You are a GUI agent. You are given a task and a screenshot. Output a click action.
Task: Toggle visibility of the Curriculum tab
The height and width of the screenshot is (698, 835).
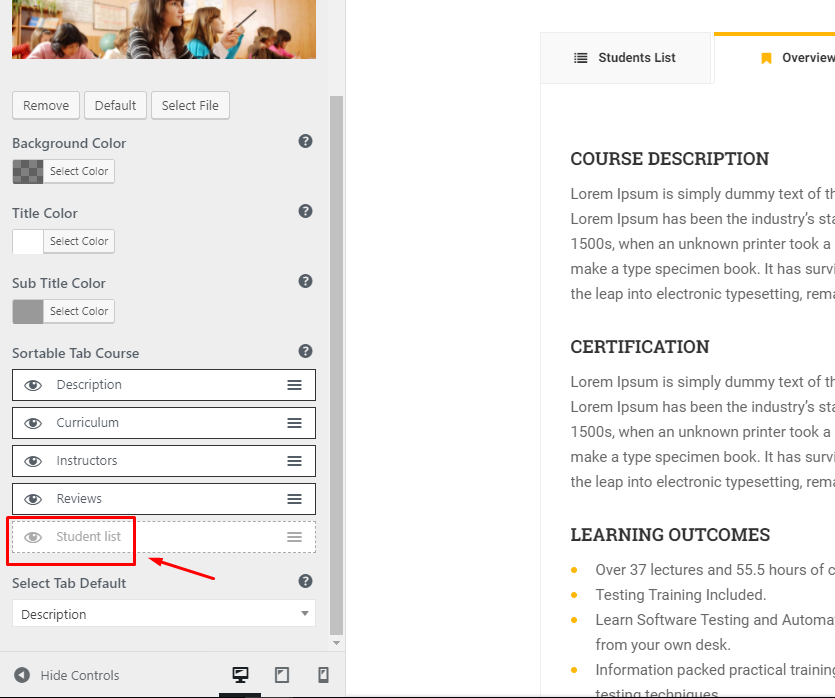(x=33, y=423)
